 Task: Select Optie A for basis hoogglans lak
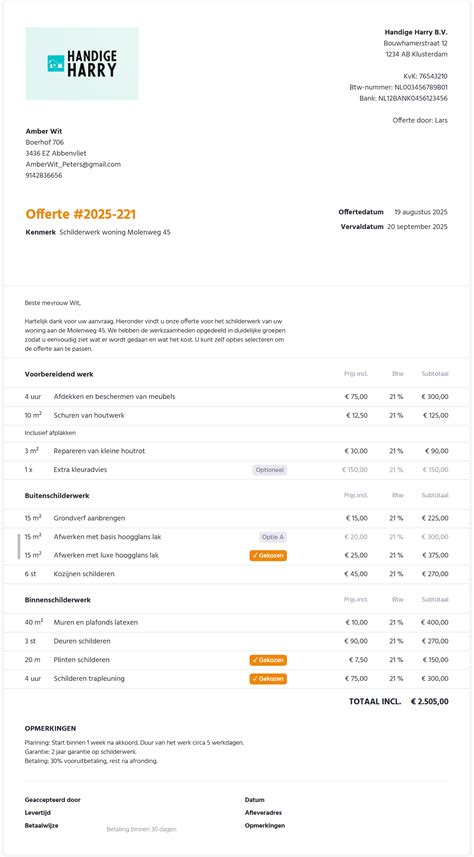tap(273, 537)
